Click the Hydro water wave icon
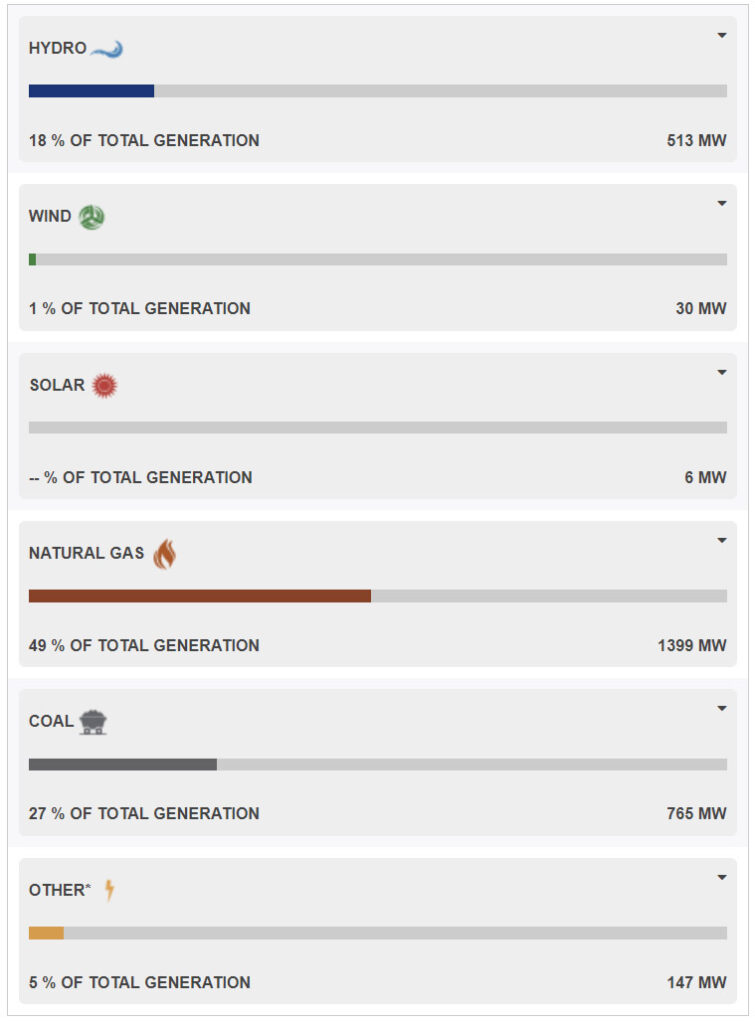Viewport: 755px width, 1024px height. pos(107,49)
